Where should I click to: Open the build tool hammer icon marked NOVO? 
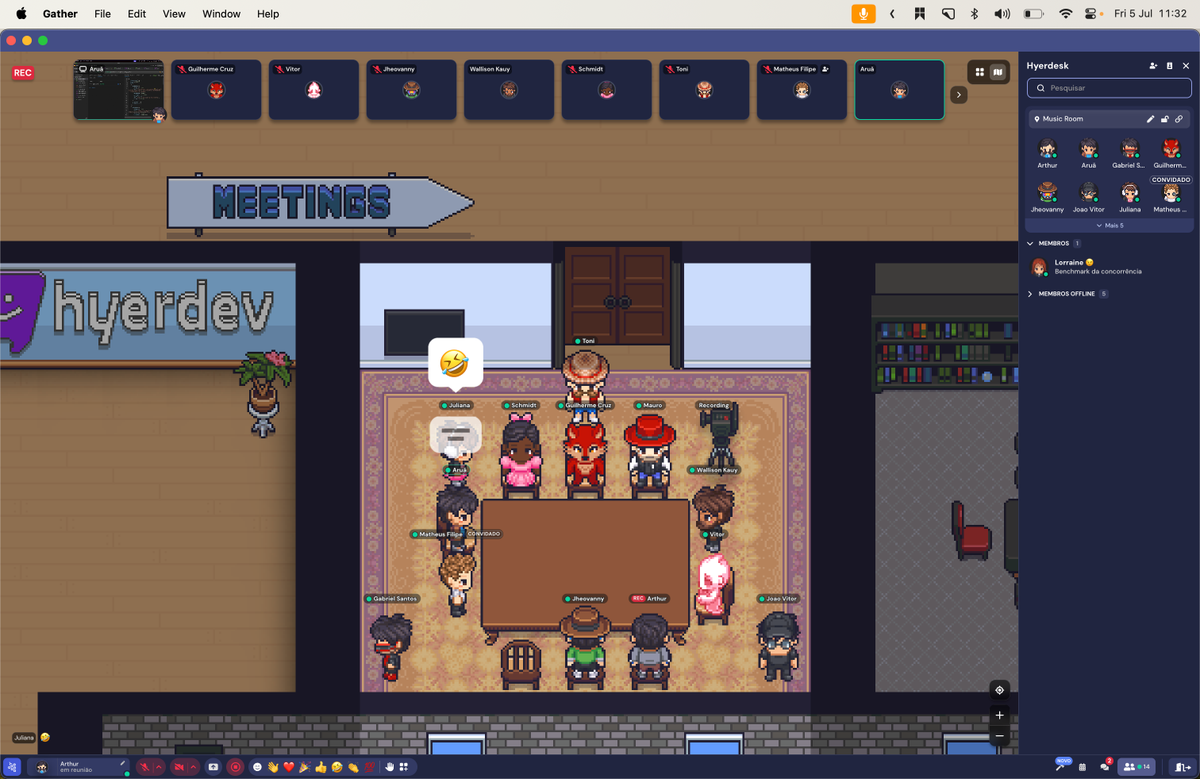coord(1061,766)
